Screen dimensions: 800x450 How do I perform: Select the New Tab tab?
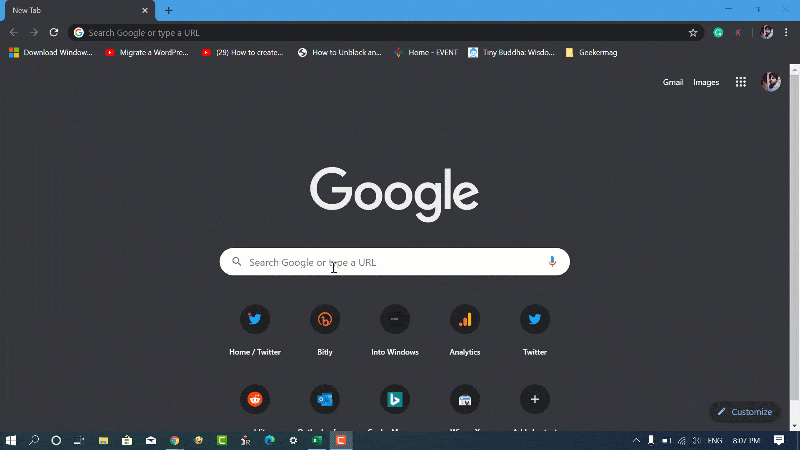[79, 11]
